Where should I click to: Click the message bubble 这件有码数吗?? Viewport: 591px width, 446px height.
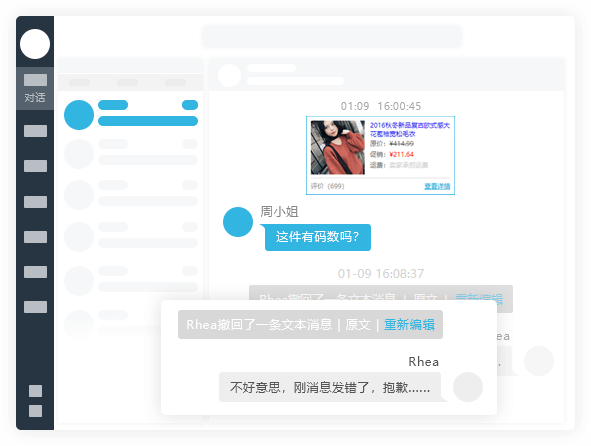pos(317,237)
